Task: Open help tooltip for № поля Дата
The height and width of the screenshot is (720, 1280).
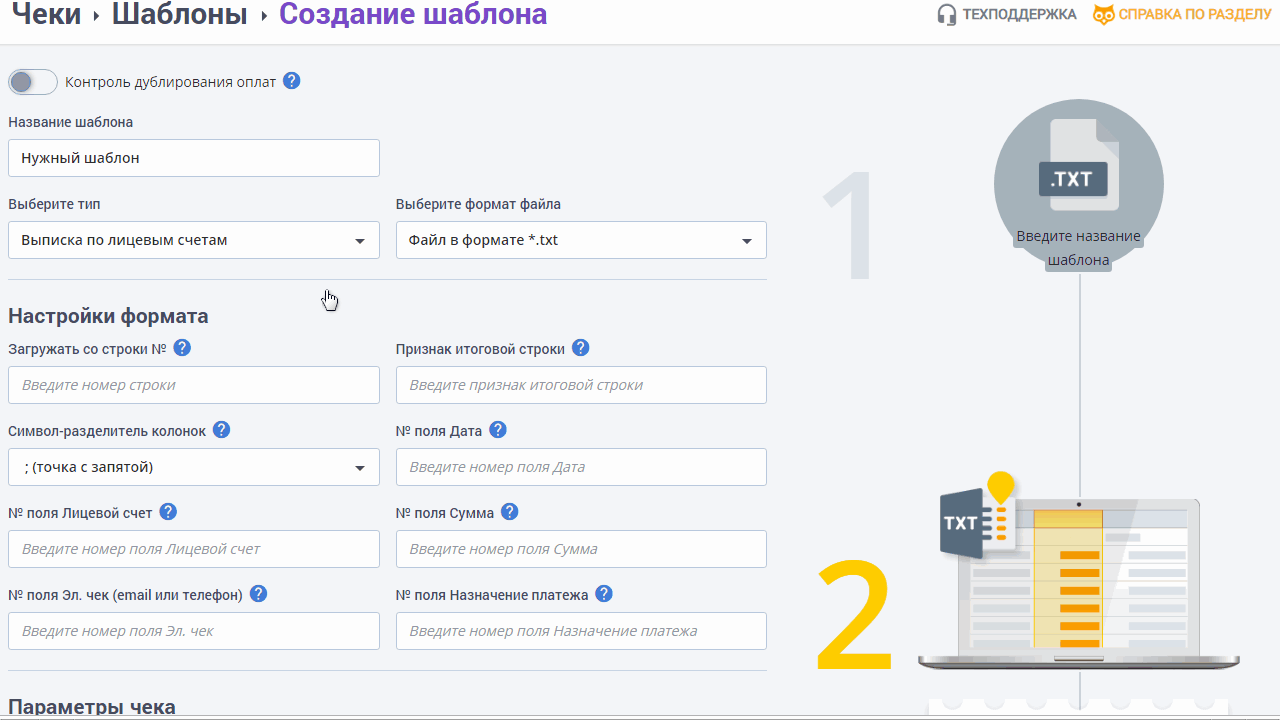Action: [498, 430]
